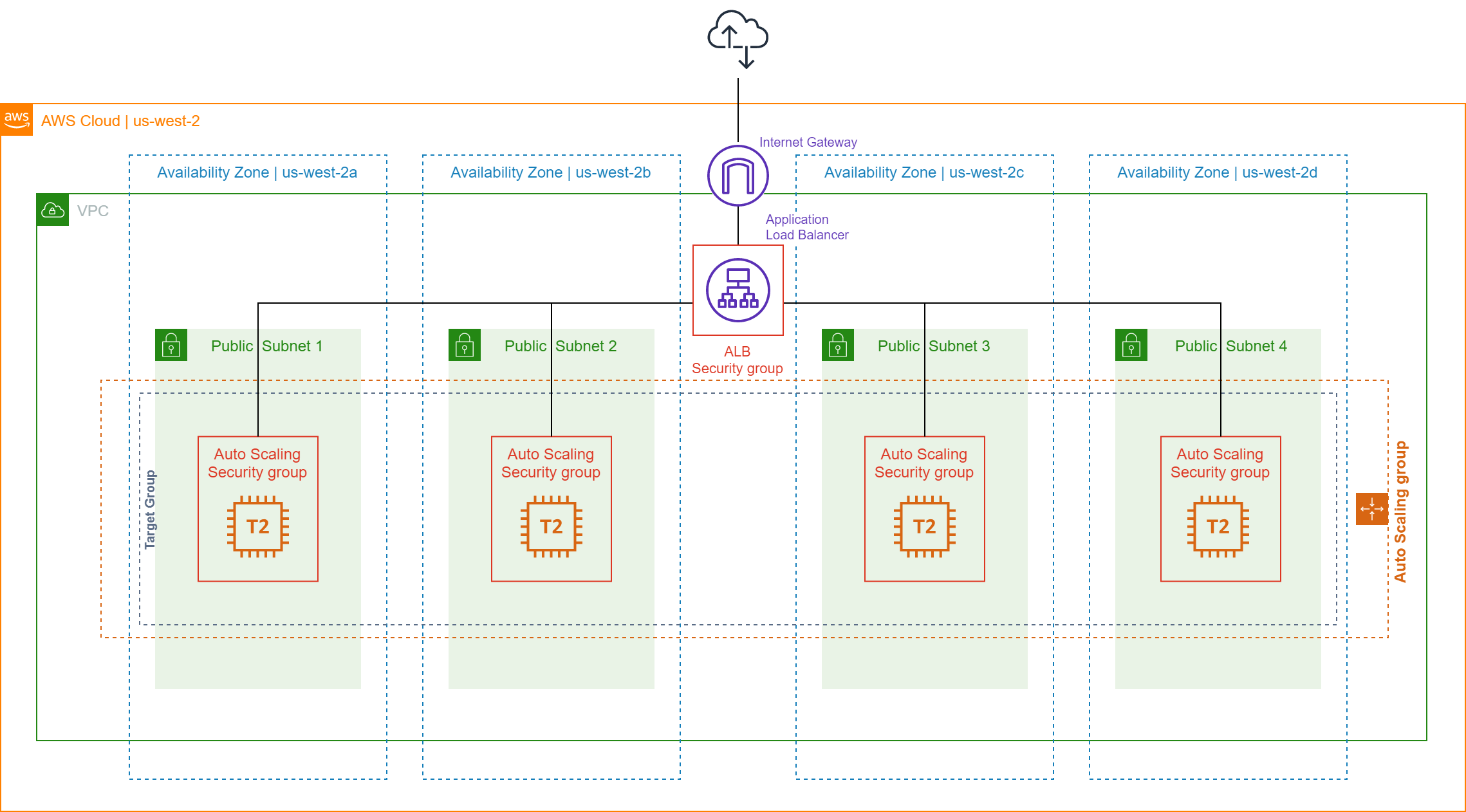Select Public Subnet 1 lock icon
Screen dimensions: 1466x812
point(171,345)
